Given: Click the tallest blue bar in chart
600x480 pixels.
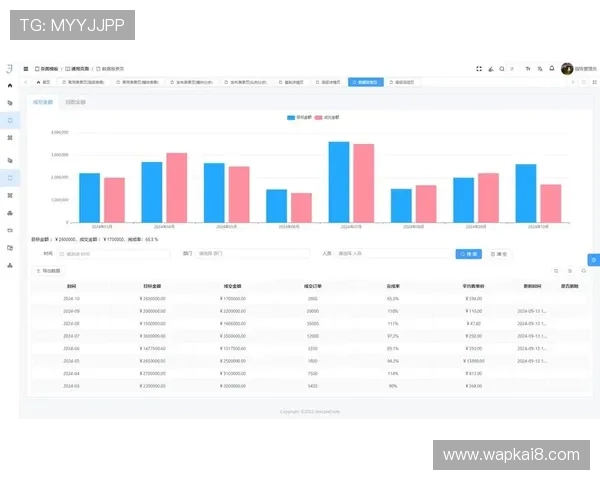Looking at the screenshot, I should (339, 181).
